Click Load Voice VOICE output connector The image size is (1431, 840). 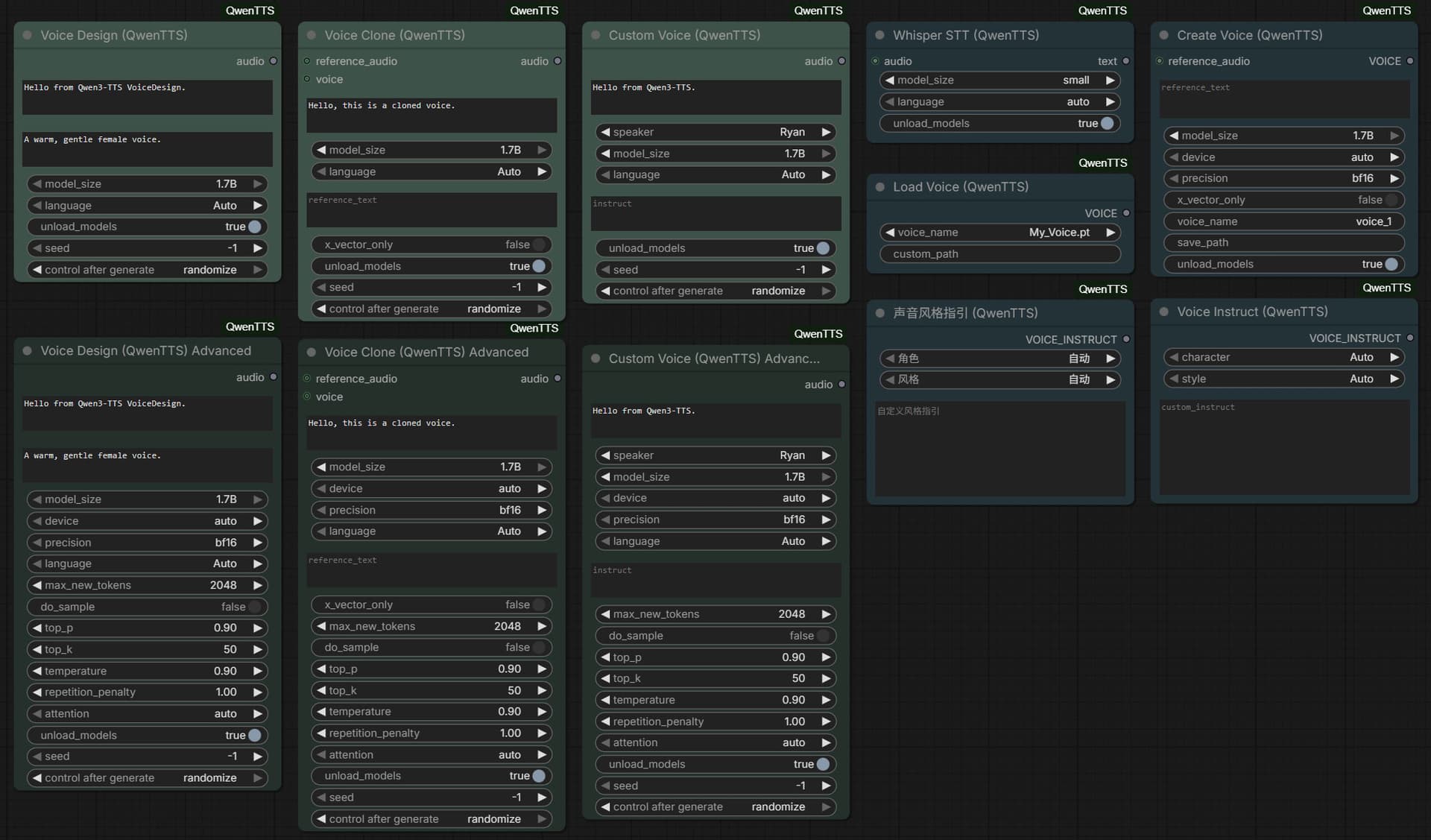[x=1125, y=213]
